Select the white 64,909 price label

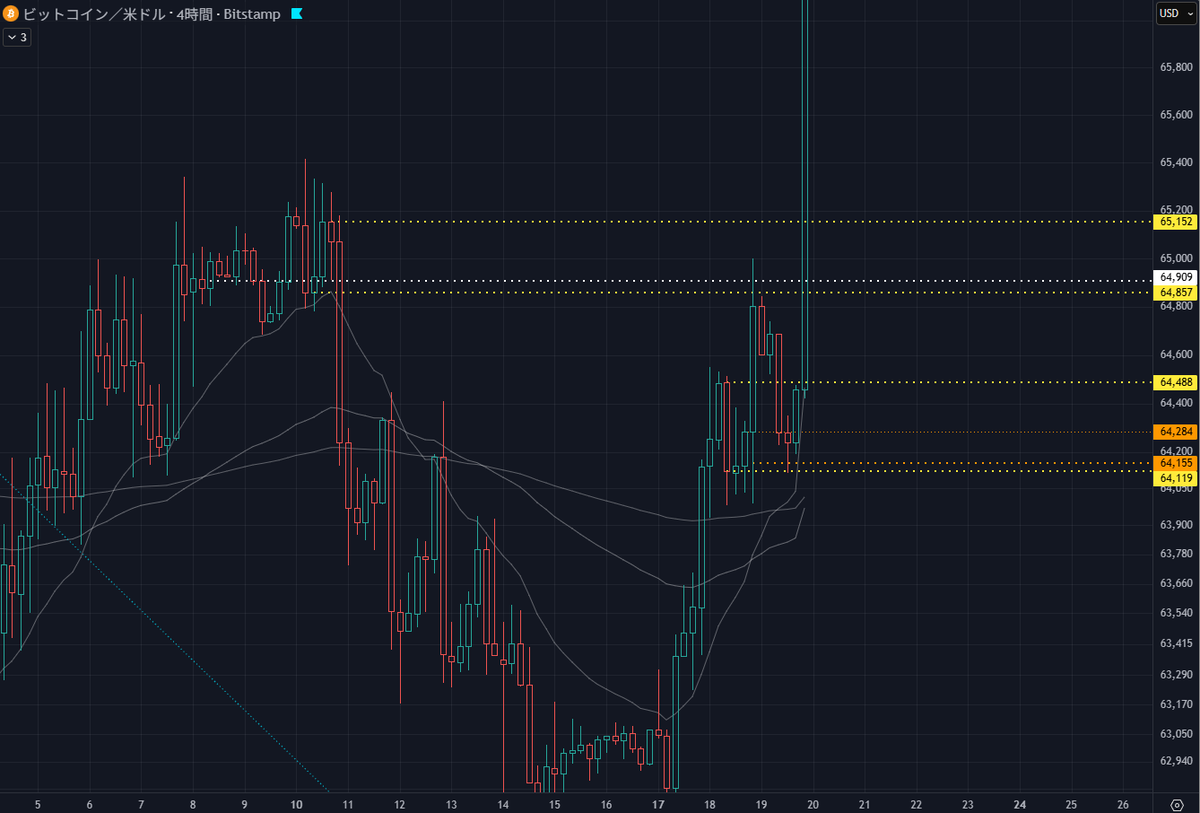coord(1176,277)
